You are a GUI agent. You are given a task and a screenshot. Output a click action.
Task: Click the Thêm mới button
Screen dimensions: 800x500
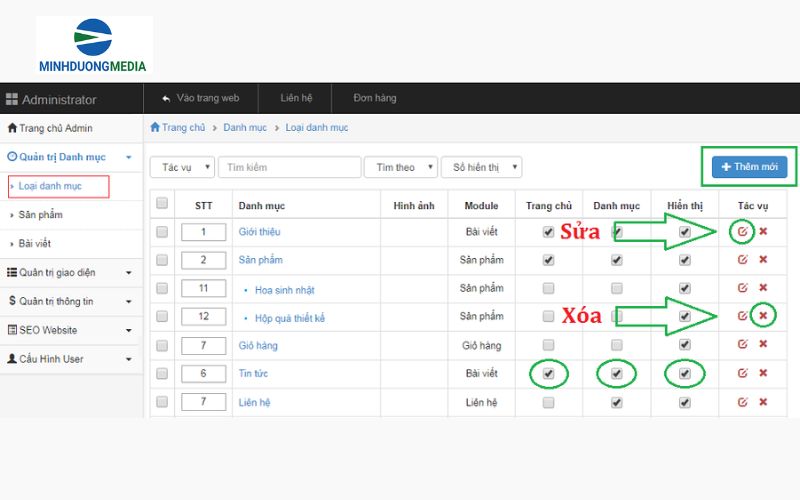click(749, 167)
